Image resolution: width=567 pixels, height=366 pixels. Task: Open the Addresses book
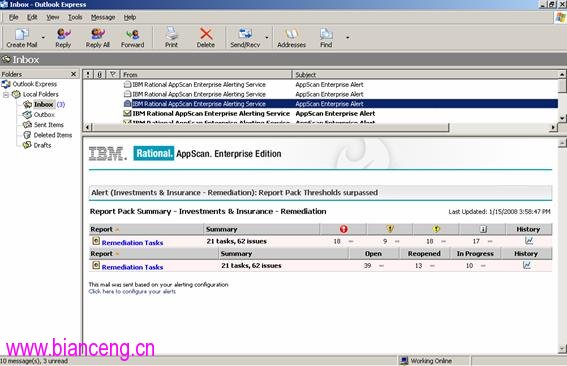291,37
